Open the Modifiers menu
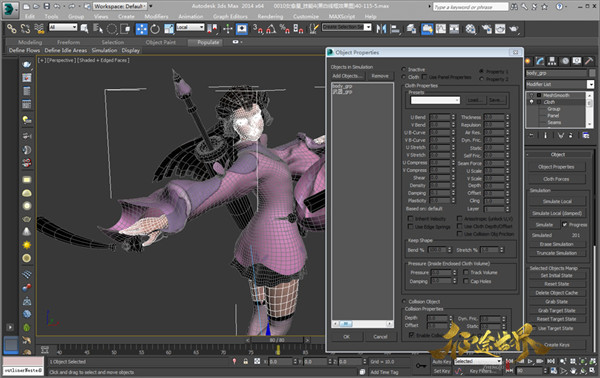Screen dimensions: 600x378 point(156,16)
